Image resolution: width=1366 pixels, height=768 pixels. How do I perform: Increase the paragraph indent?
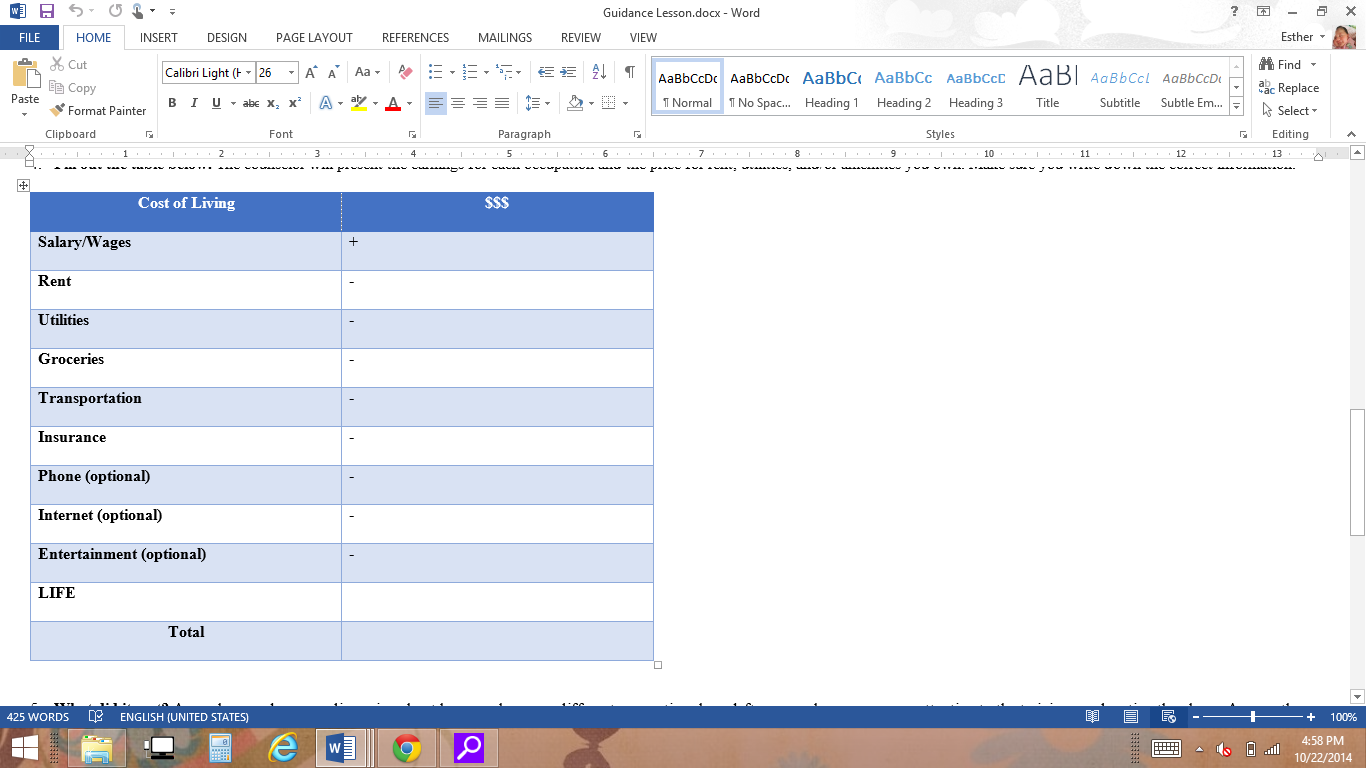click(x=569, y=73)
